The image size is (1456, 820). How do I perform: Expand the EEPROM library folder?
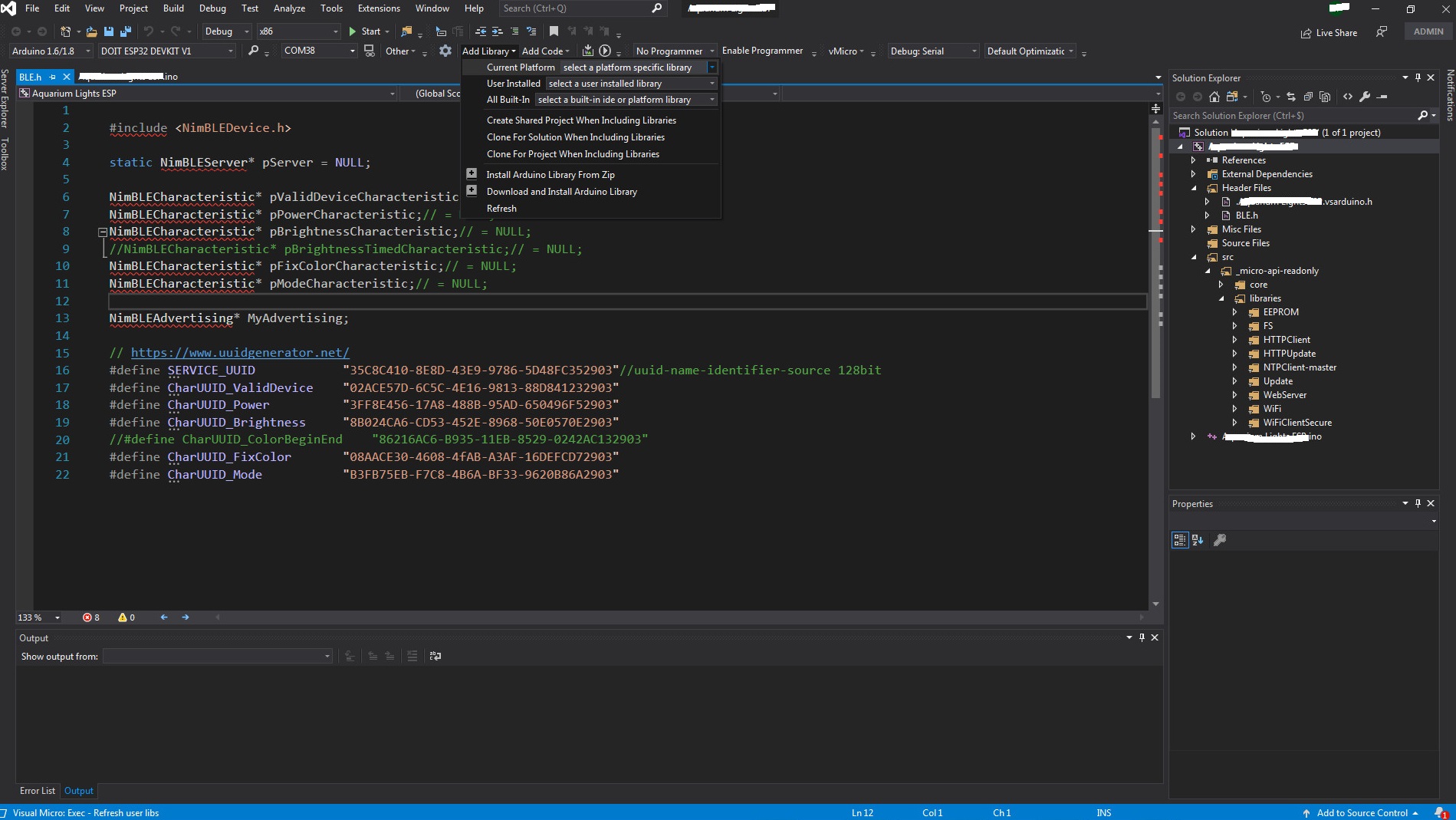(x=1234, y=312)
